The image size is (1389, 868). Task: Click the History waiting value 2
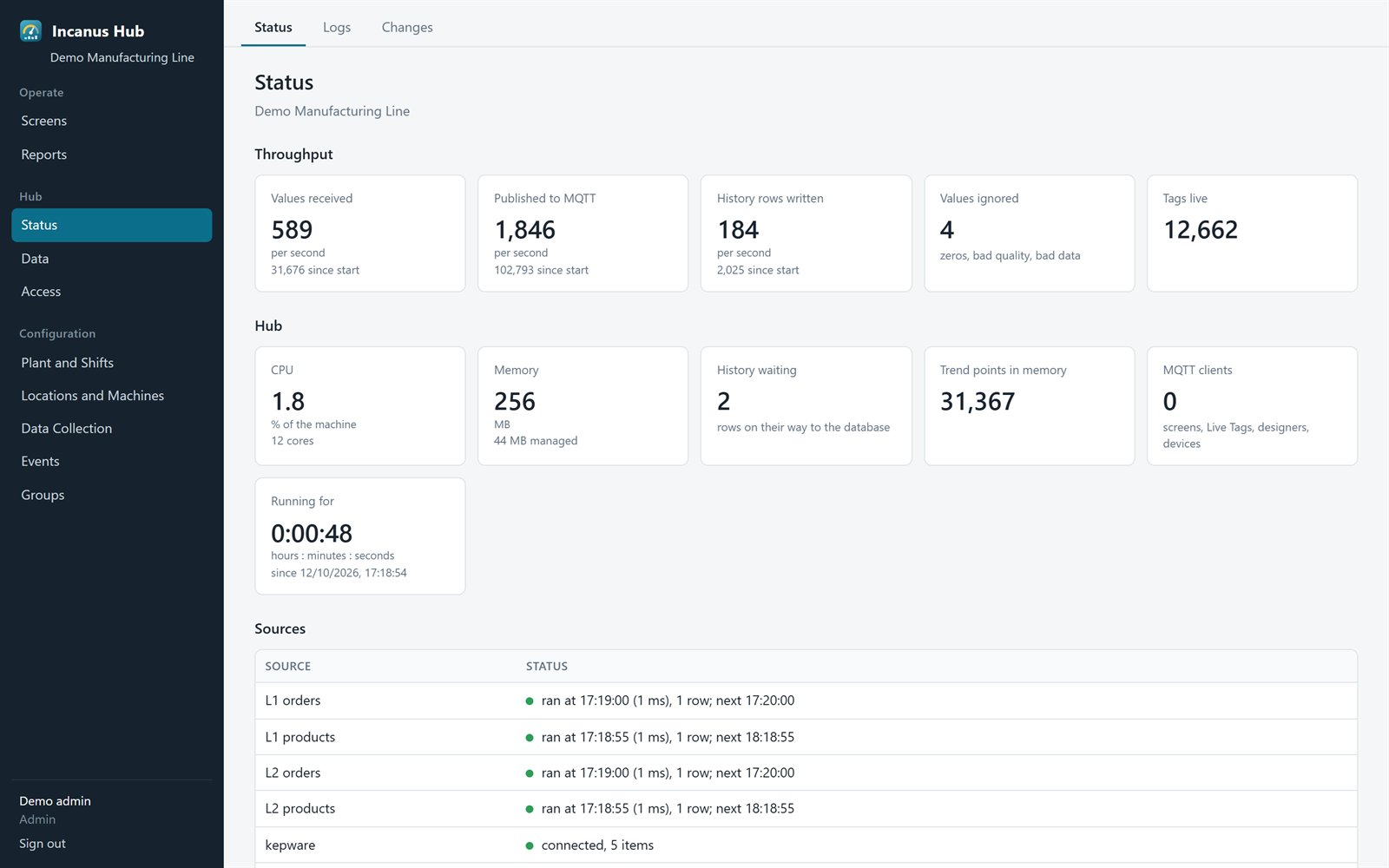[724, 402]
